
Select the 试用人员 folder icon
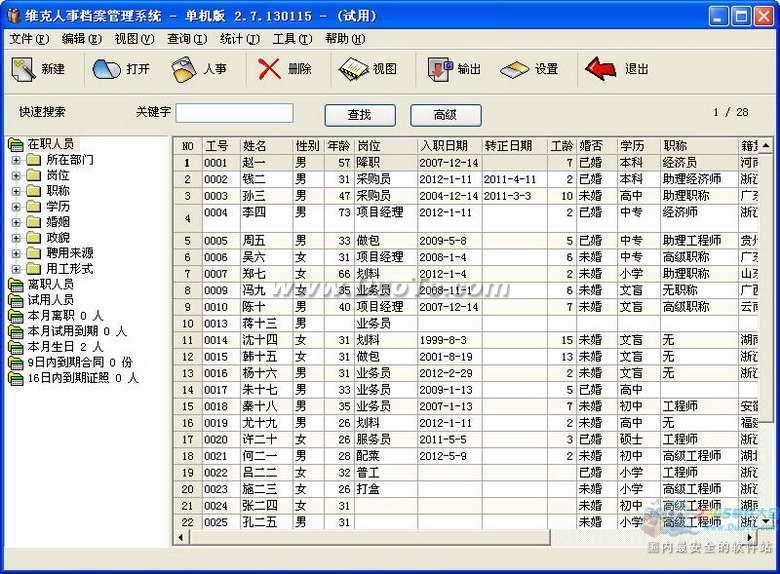pos(16,300)
